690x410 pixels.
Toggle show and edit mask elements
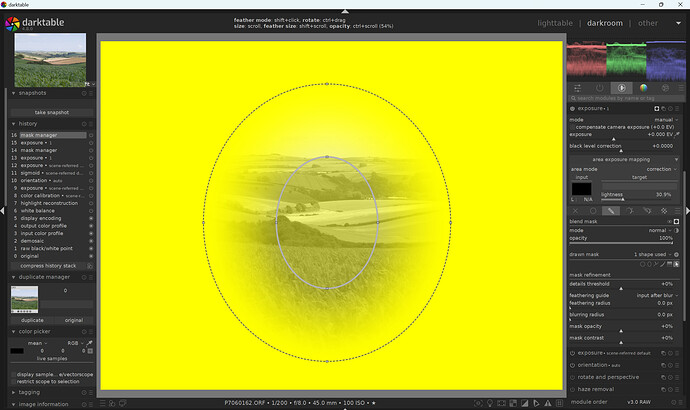676,264
